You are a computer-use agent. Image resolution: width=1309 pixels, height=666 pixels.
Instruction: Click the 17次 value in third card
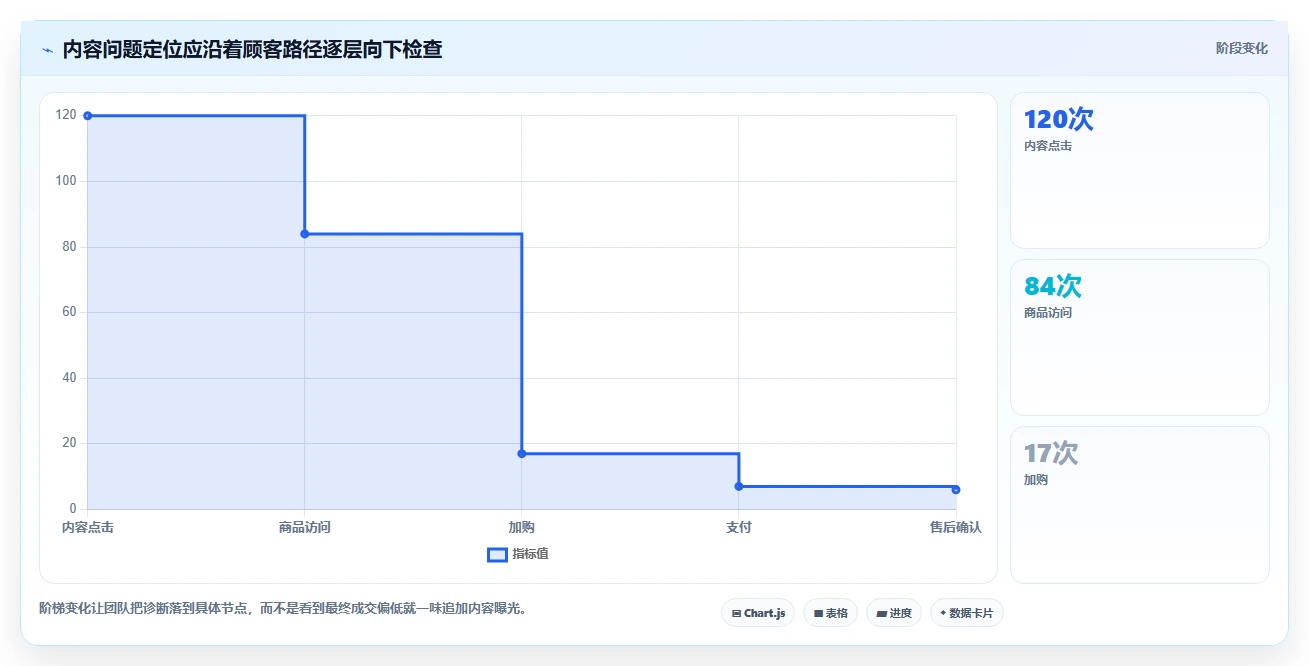1051,454
